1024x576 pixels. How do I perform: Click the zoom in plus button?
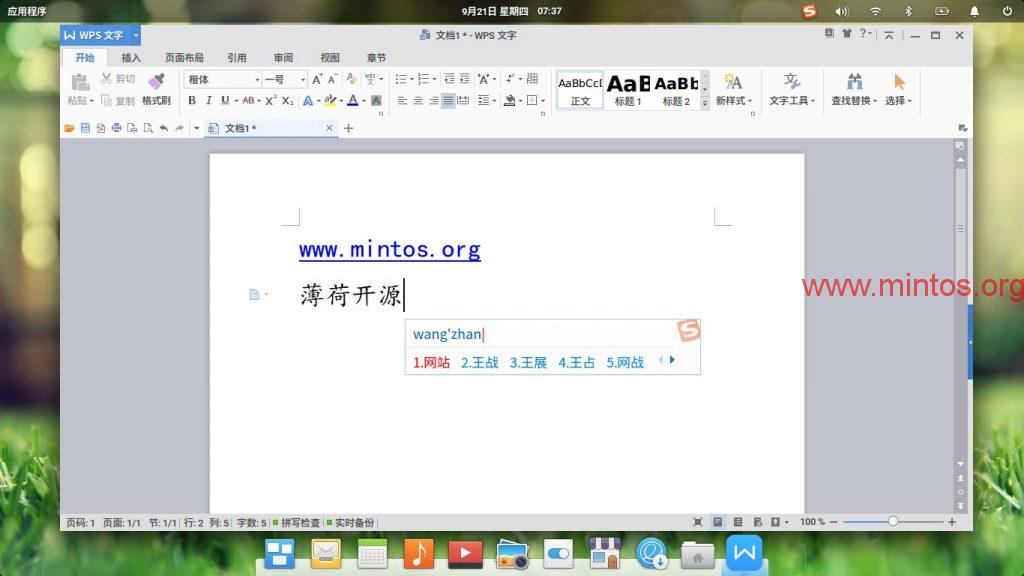coord(952,522)
